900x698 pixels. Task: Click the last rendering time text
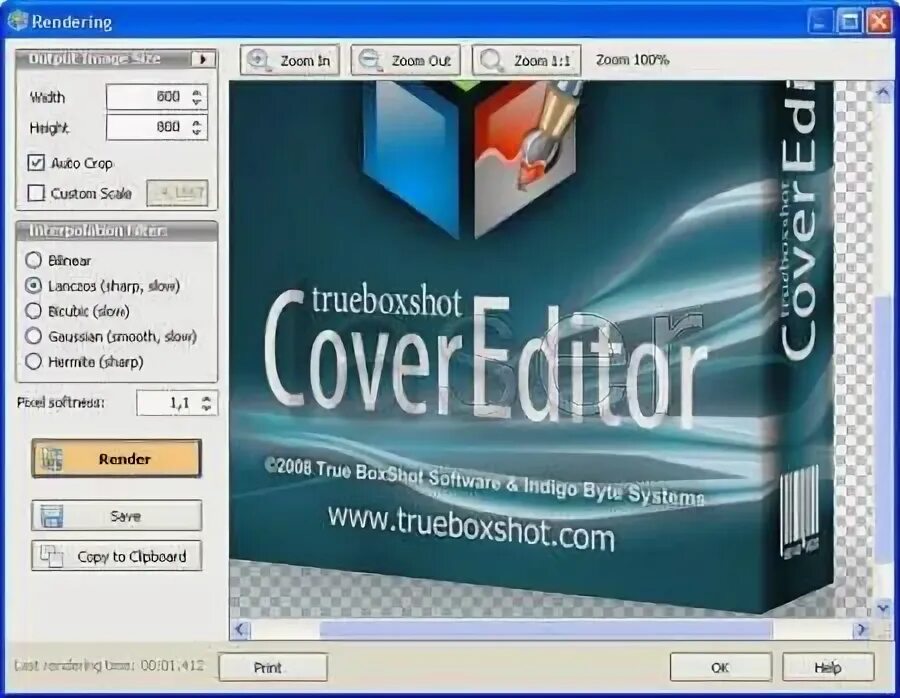109,666
